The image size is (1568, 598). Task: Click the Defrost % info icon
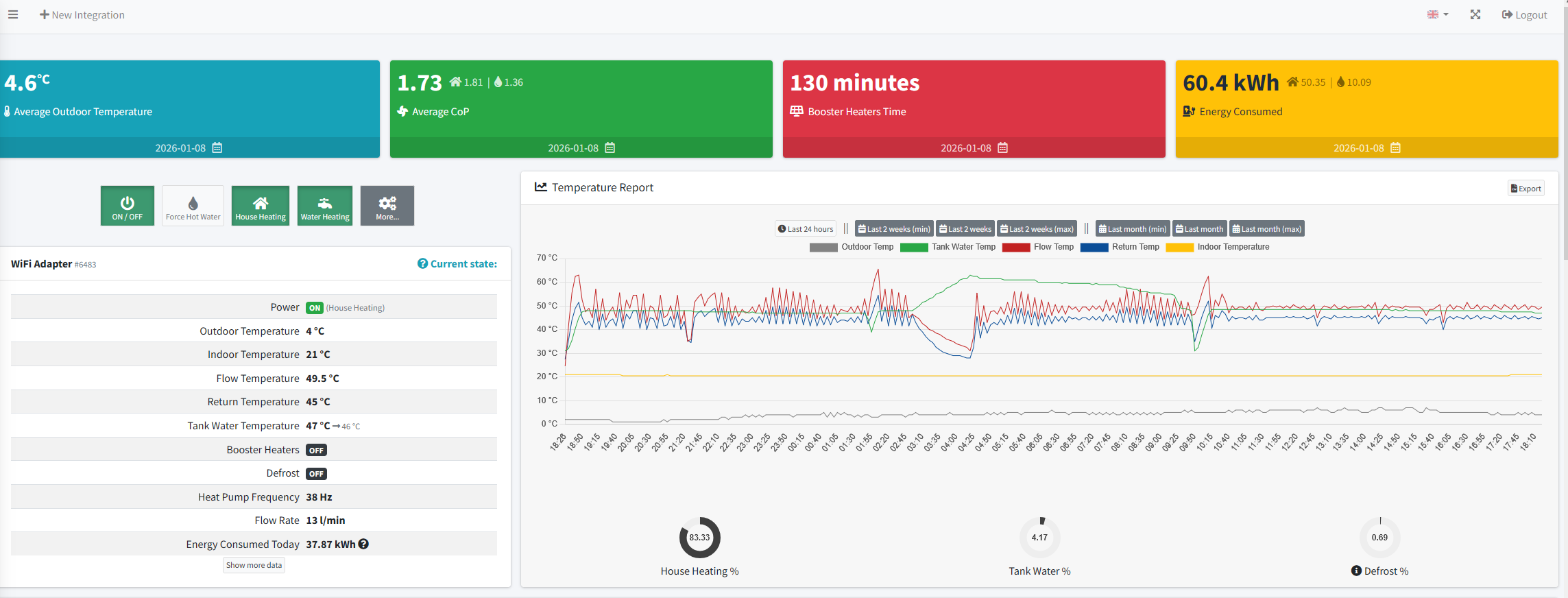1356,571
